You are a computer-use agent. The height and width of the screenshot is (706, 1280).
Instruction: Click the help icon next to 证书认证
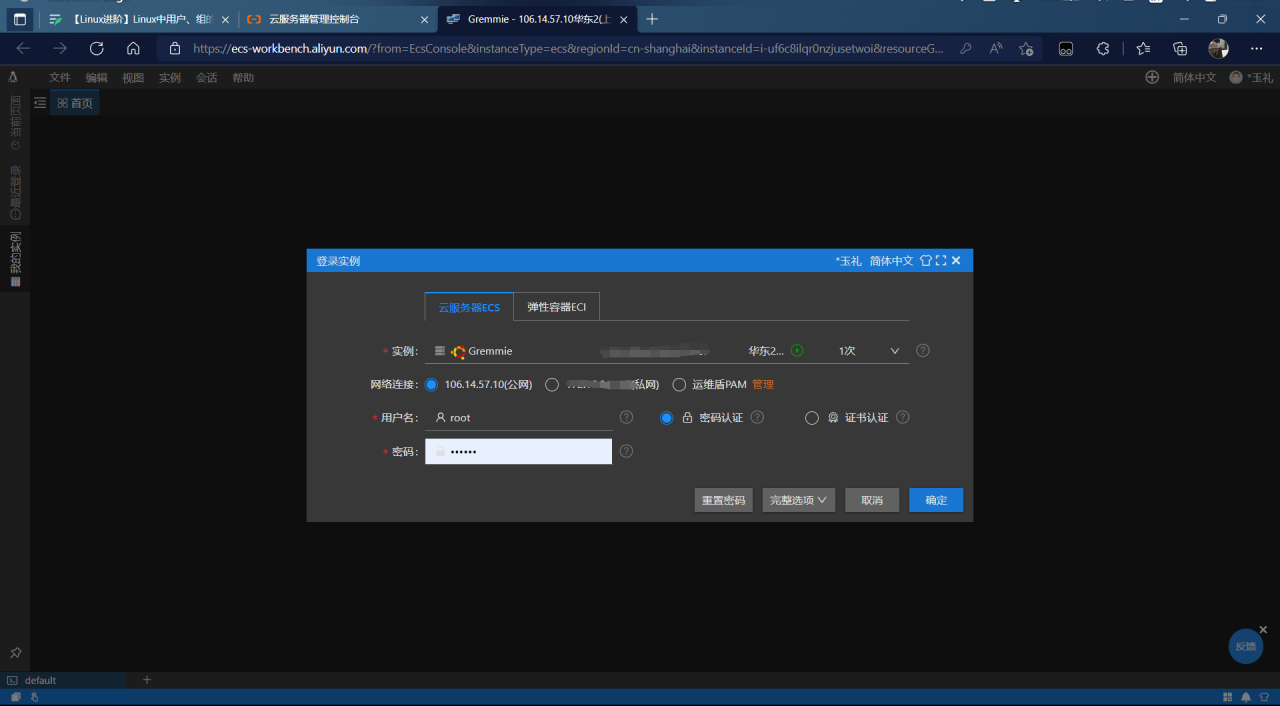pyautogui.click(x=902, y=417)
